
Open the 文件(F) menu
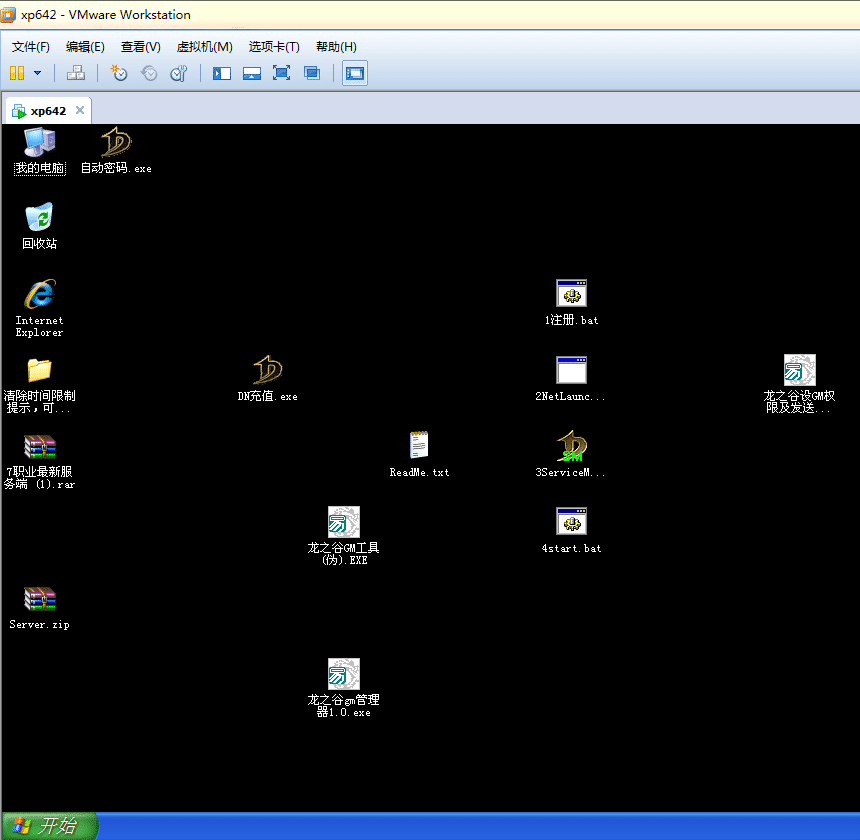point(31,47)
